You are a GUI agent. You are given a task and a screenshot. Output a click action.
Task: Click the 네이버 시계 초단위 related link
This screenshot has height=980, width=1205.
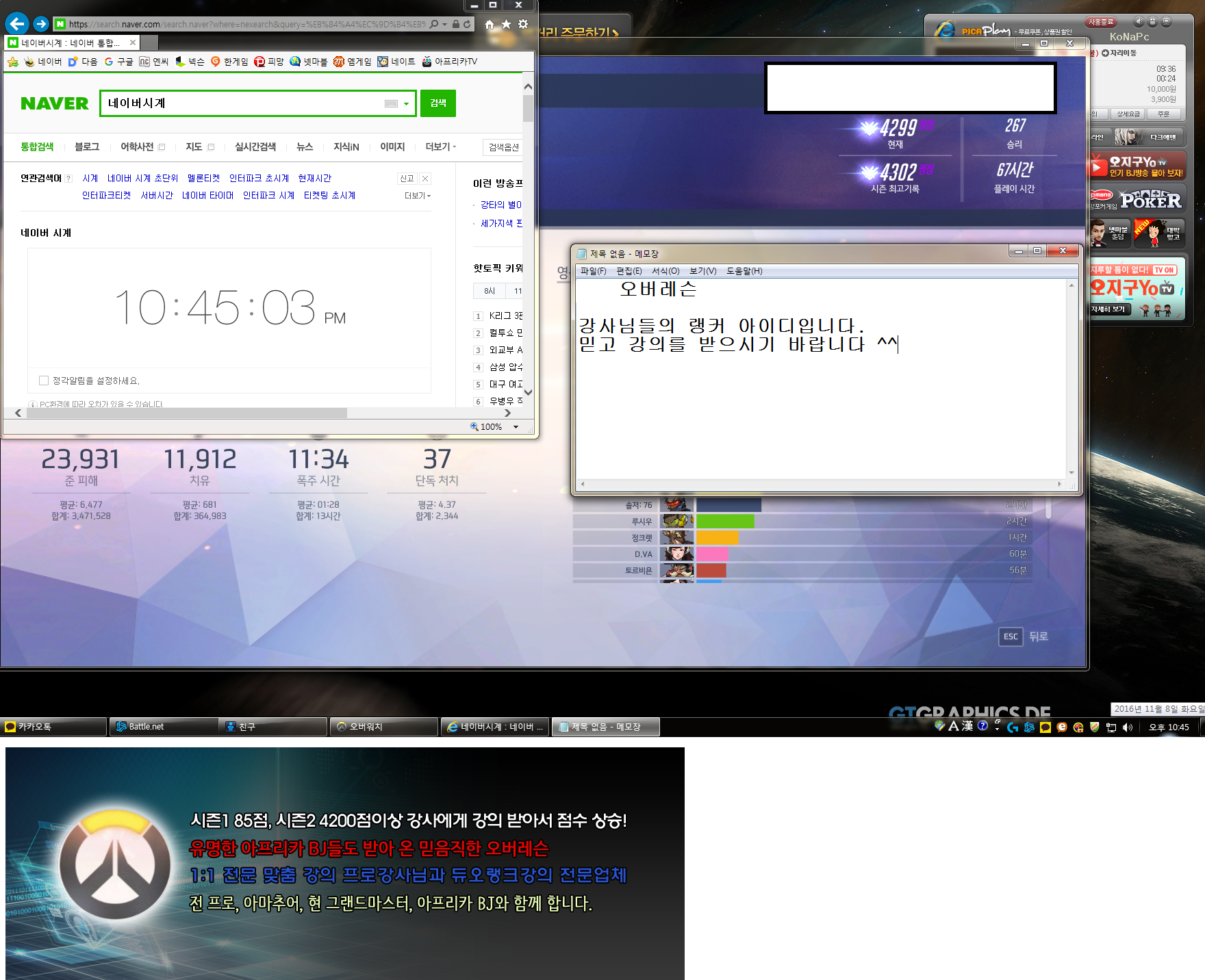tap(142, 178)
